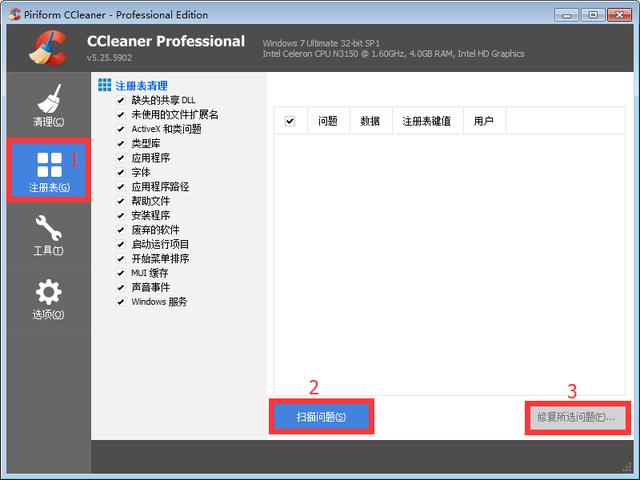This screenshot has width=640, height=480.
Task: Click the resize grip at window corner
Action: click(x=626, y=468)
